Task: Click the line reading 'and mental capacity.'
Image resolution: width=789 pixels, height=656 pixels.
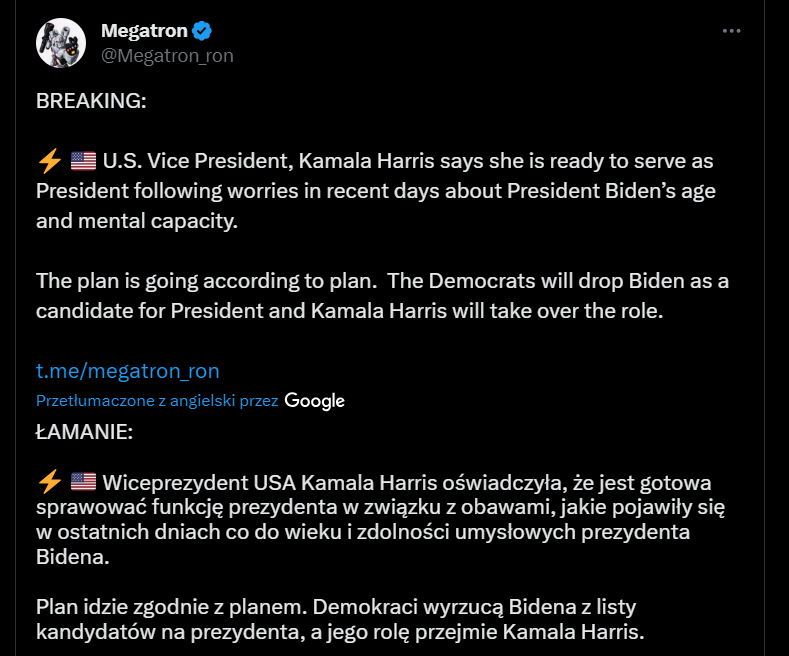Action: coord(137,221)
